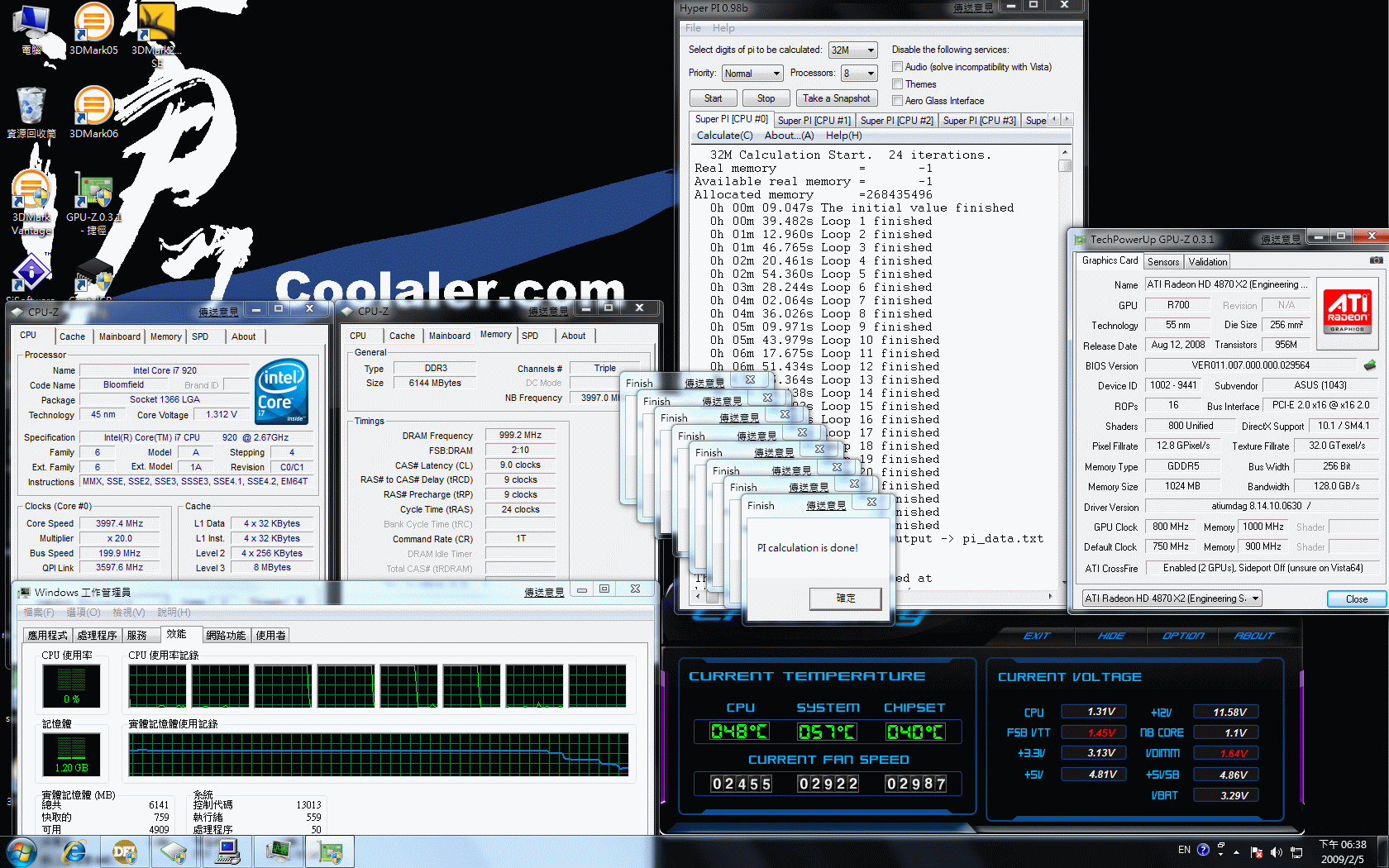This screenshot has height=868, width=1389.
Task: Click HIDE on the hardware monitor
Action: pyautogui.click(x=1111, y=636)
